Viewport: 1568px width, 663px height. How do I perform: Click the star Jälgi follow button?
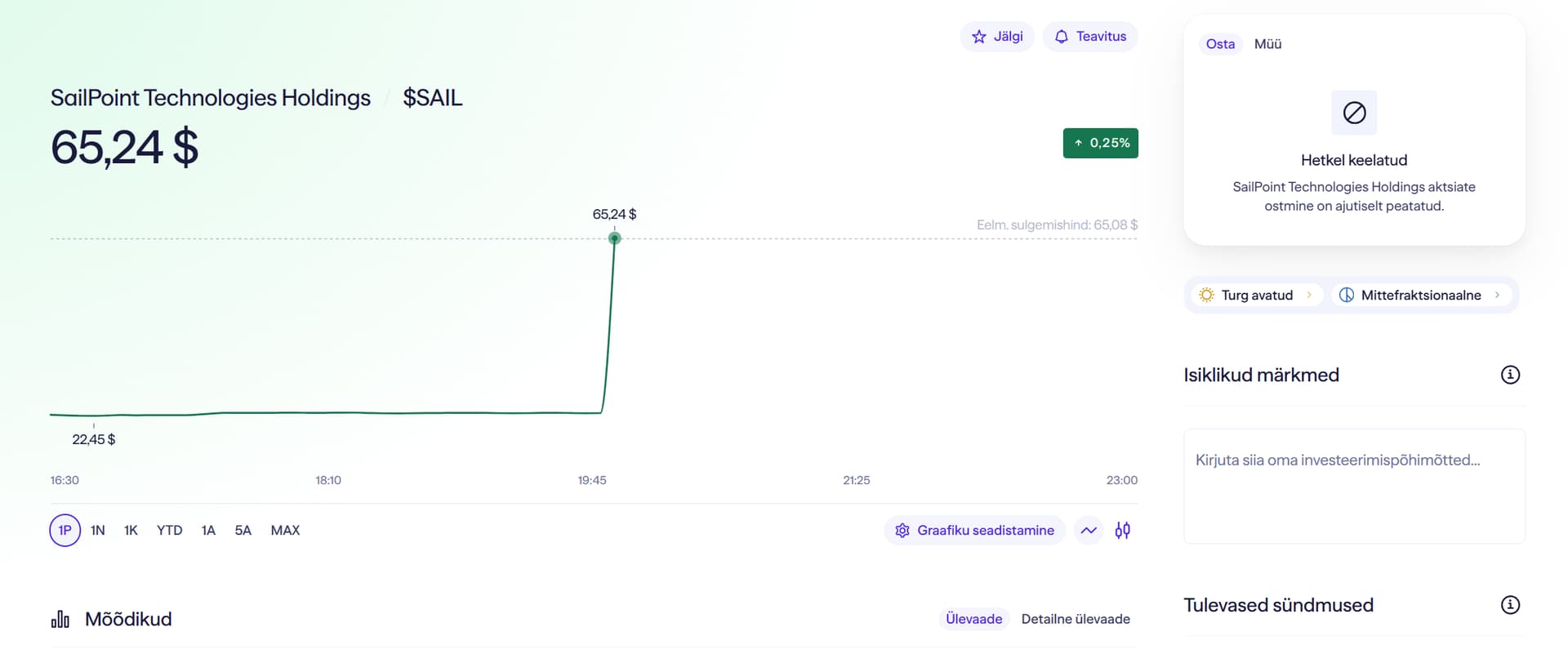coord(997,37)
